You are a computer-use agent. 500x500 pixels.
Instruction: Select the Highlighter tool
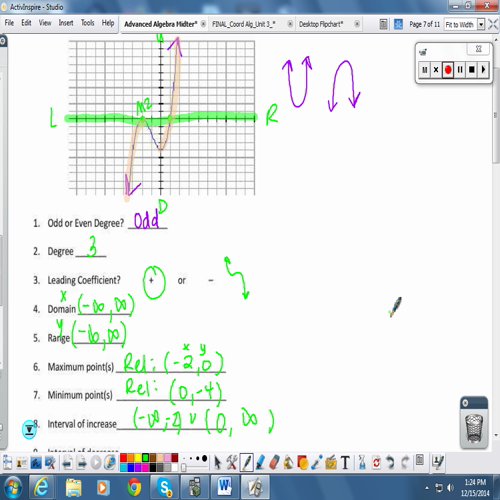pyautogui.click(x=260, y=463)
